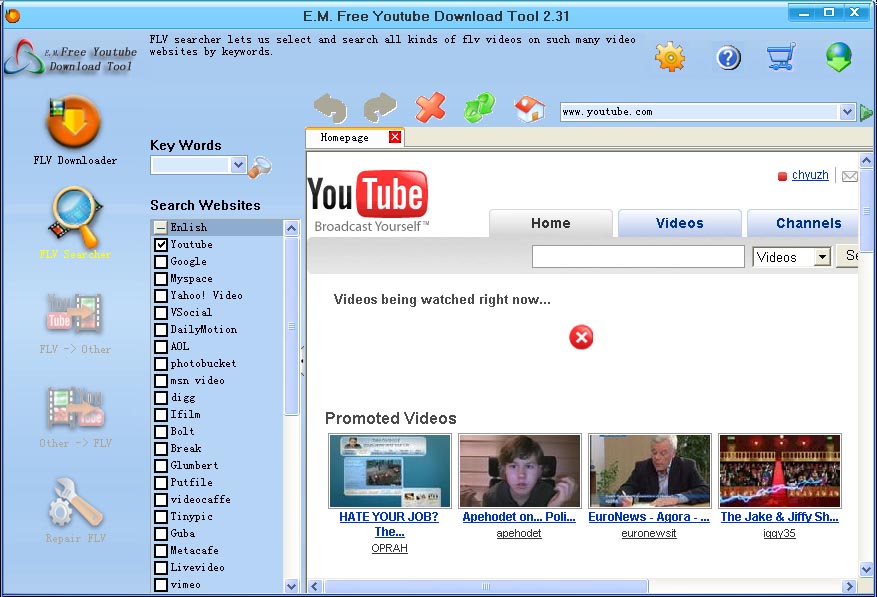Screen dimensions: 877x597
Task: Click website list scroll up arrow
Action: point(291,228)
